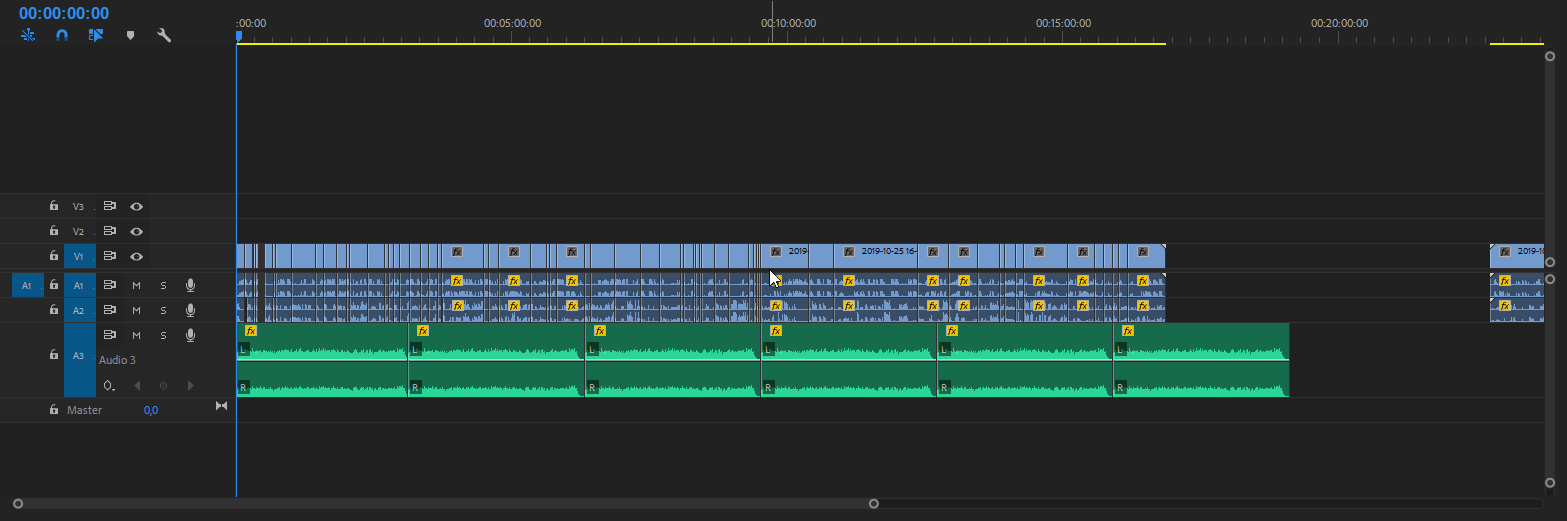Screen dimensions: 1567x521
Task: Click the fx badge on the first A3 audio clip
Action: tap(251, 331)
